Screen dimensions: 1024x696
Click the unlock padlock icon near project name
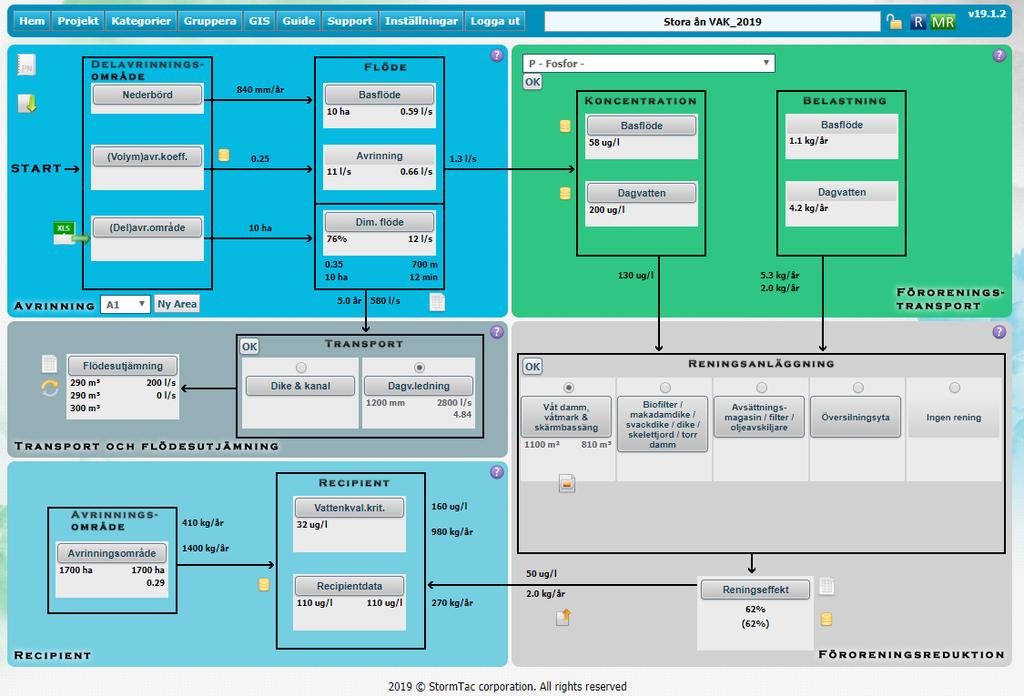(x=894, y=22)
